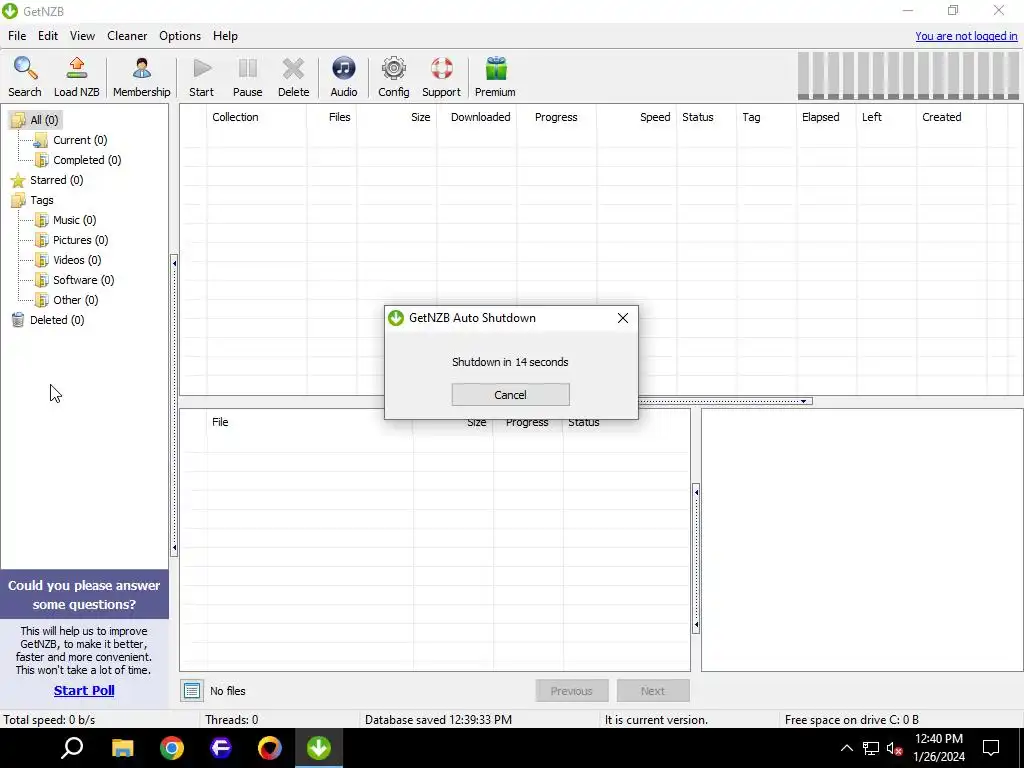Select Current (0) in the tree

pyautogui.click(x=80, y=140)
